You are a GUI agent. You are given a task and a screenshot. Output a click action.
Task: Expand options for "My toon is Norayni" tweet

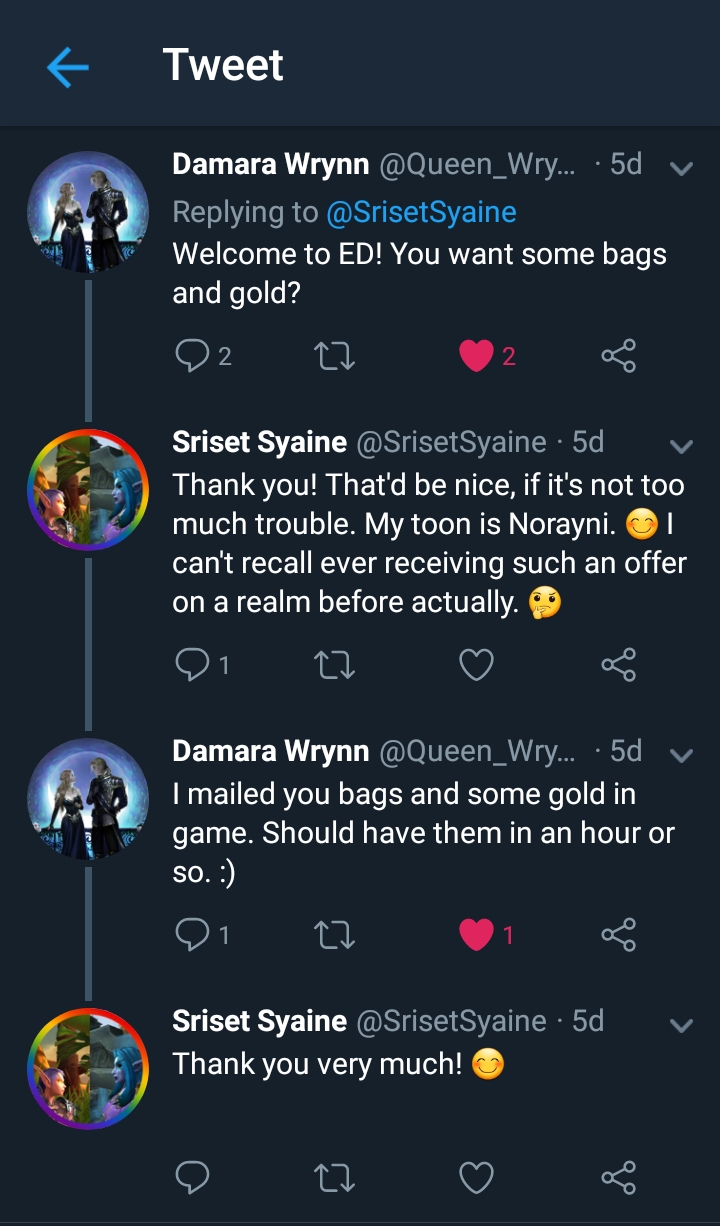tap(681, 445)
